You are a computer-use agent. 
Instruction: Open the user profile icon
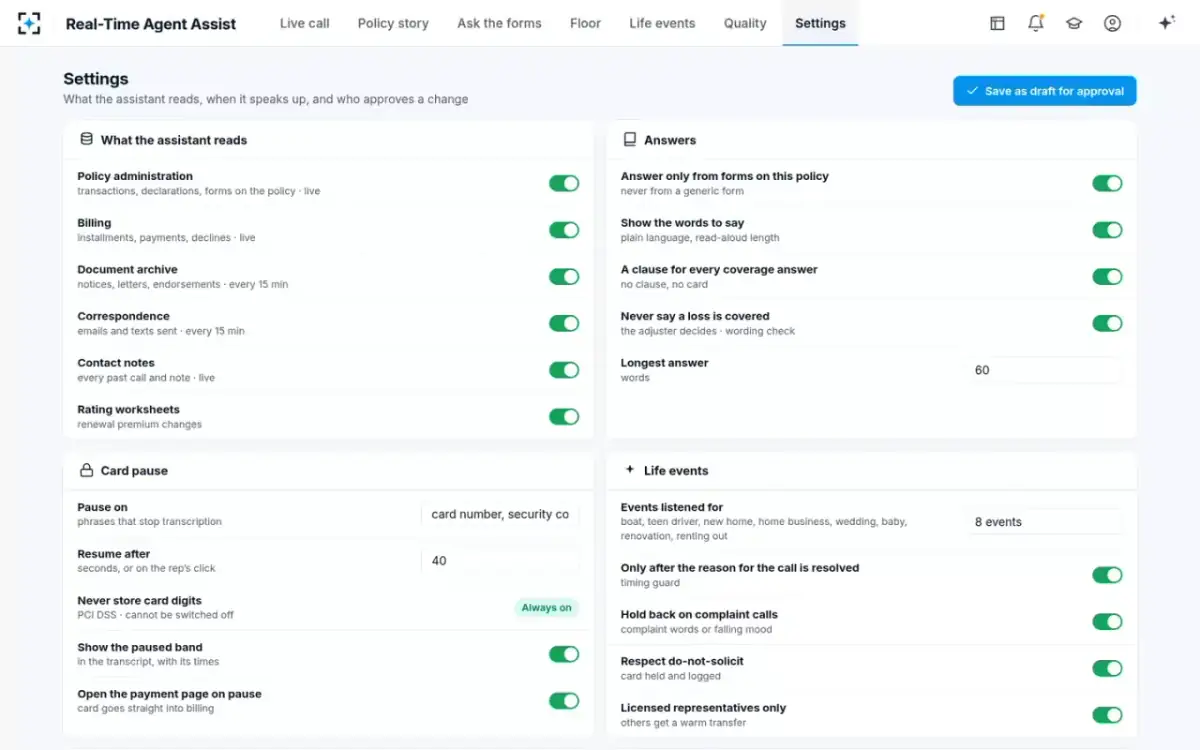click(x=1112, y=23)
